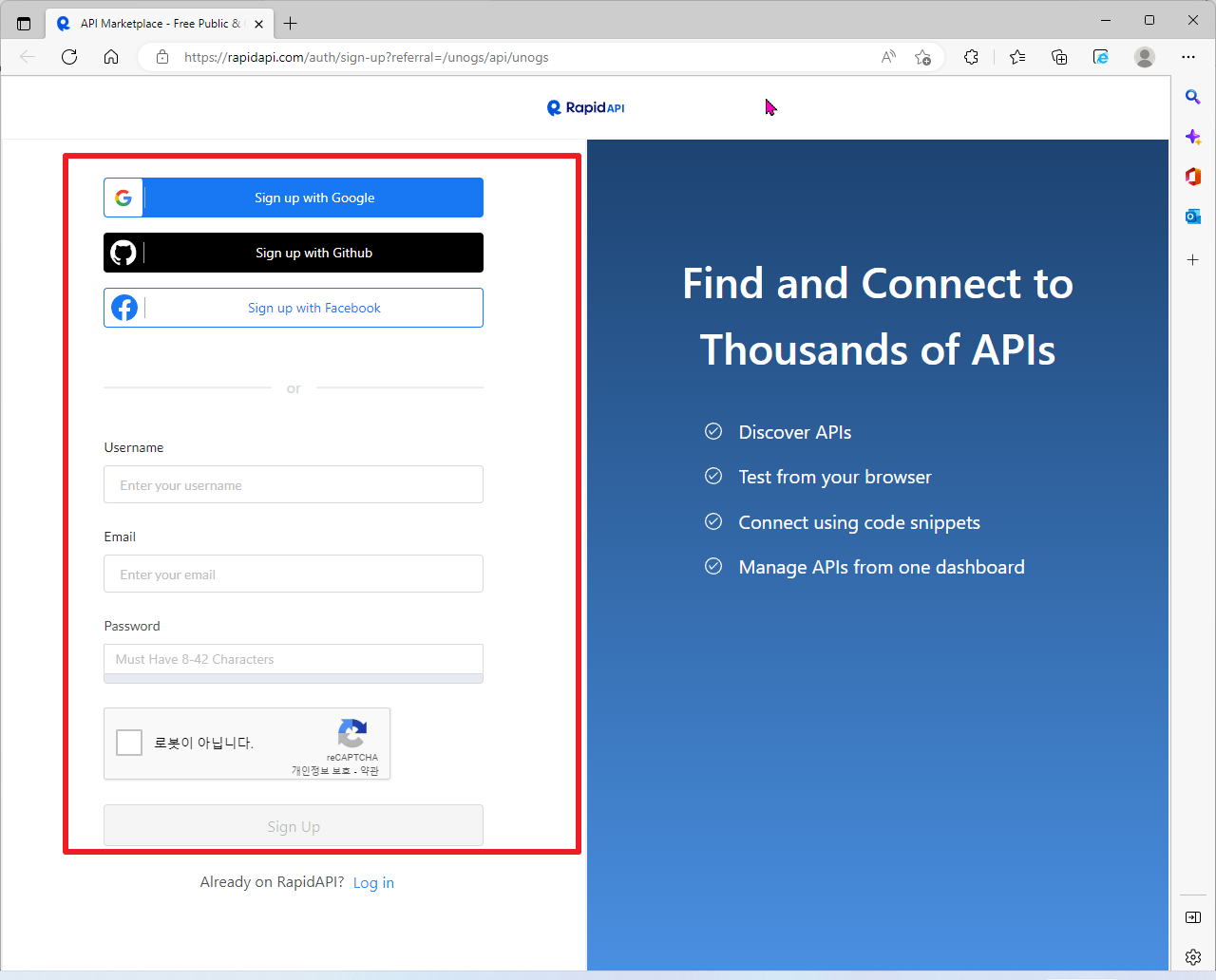Select Sign up with Facebook
Screen dimensions: 1216x980
point(294,308)
